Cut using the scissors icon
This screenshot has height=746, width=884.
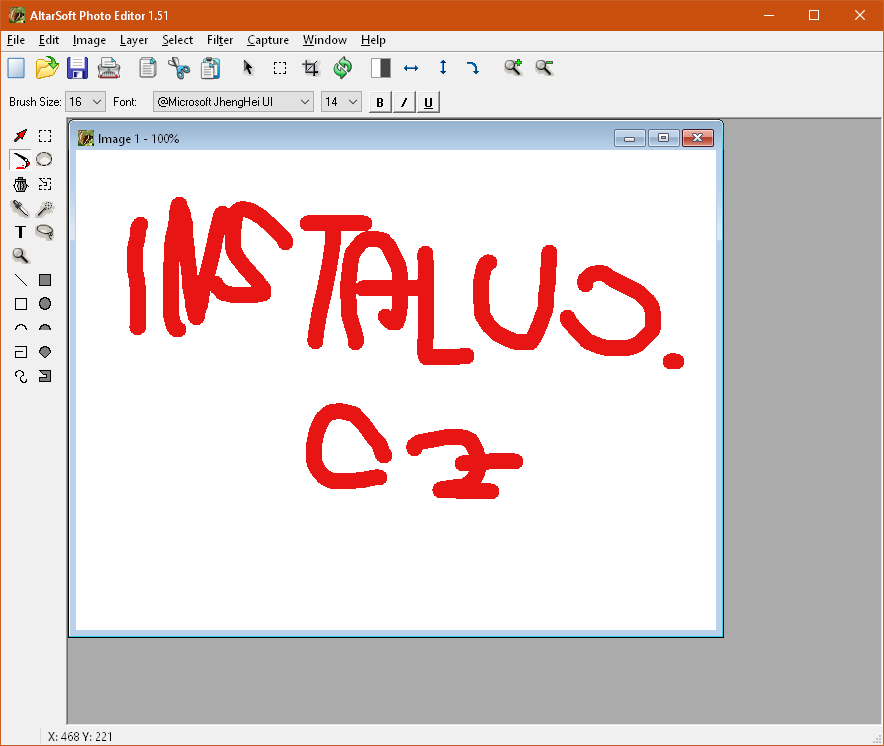pos(179,68)
